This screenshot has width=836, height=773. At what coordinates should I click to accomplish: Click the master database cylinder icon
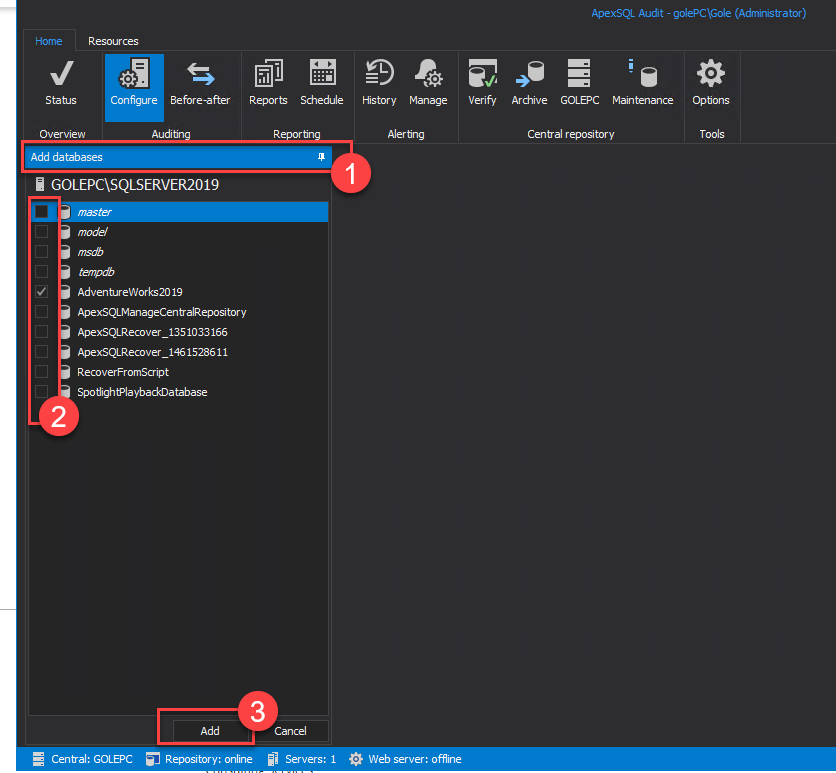point(65,212)
